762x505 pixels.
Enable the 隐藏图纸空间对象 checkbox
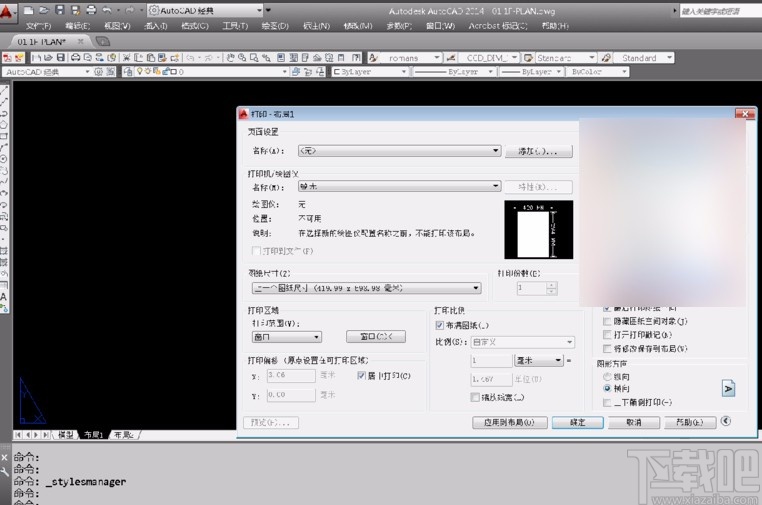[x=607, y=321]
